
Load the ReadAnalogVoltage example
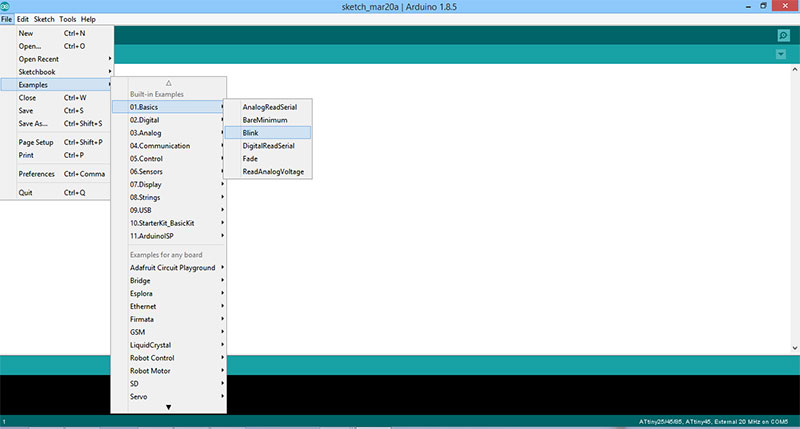pos(268,171)
